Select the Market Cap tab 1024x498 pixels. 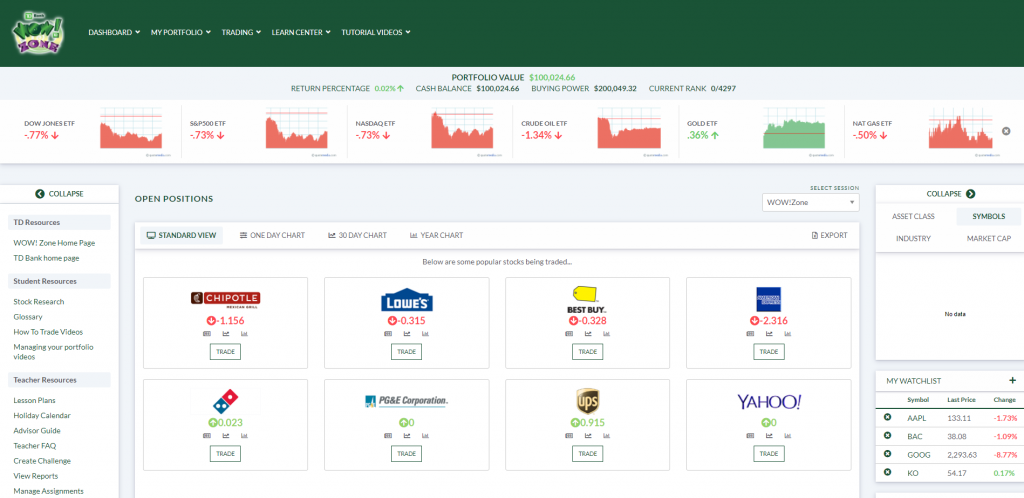coord(989,239)
